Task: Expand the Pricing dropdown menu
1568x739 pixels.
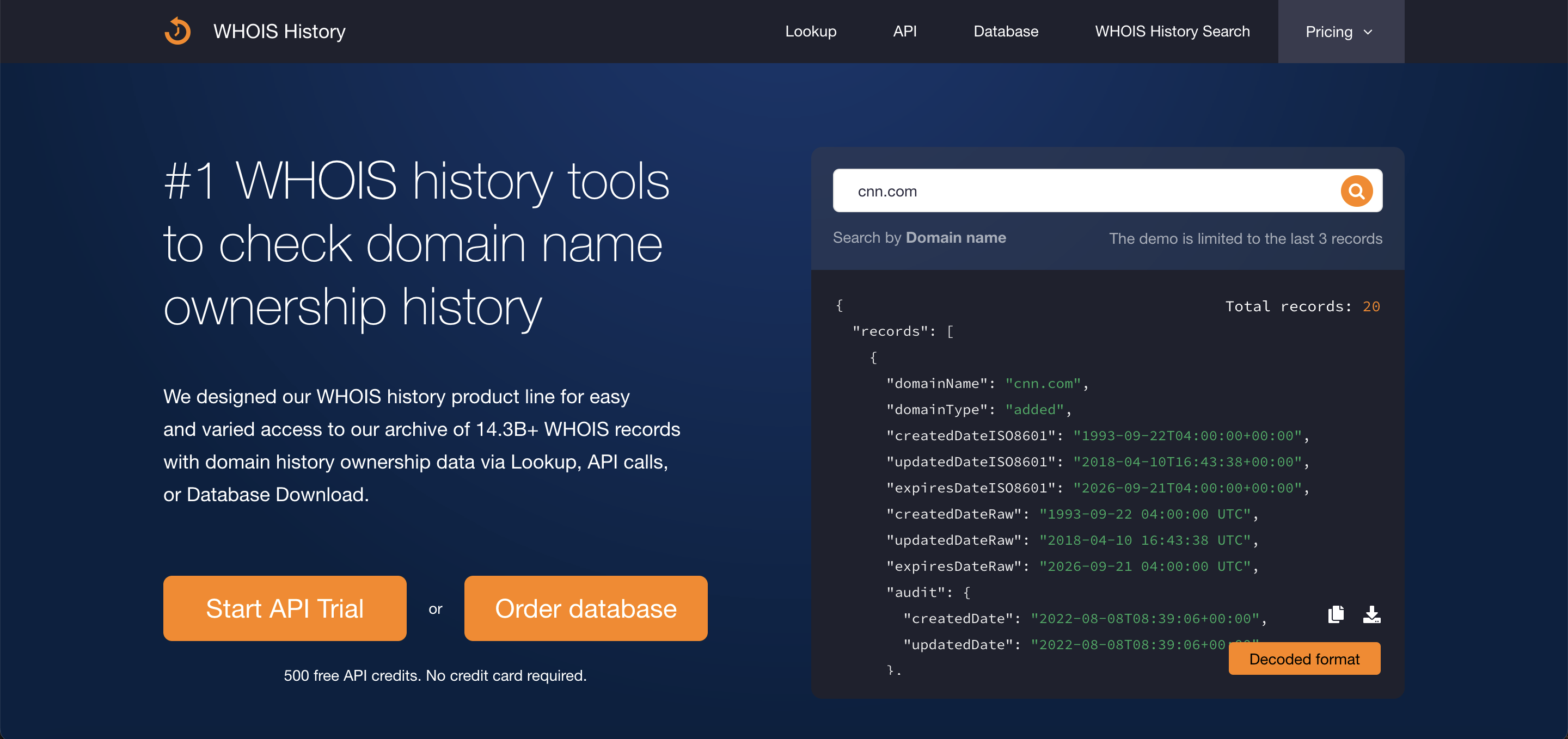Action: 1340,32
